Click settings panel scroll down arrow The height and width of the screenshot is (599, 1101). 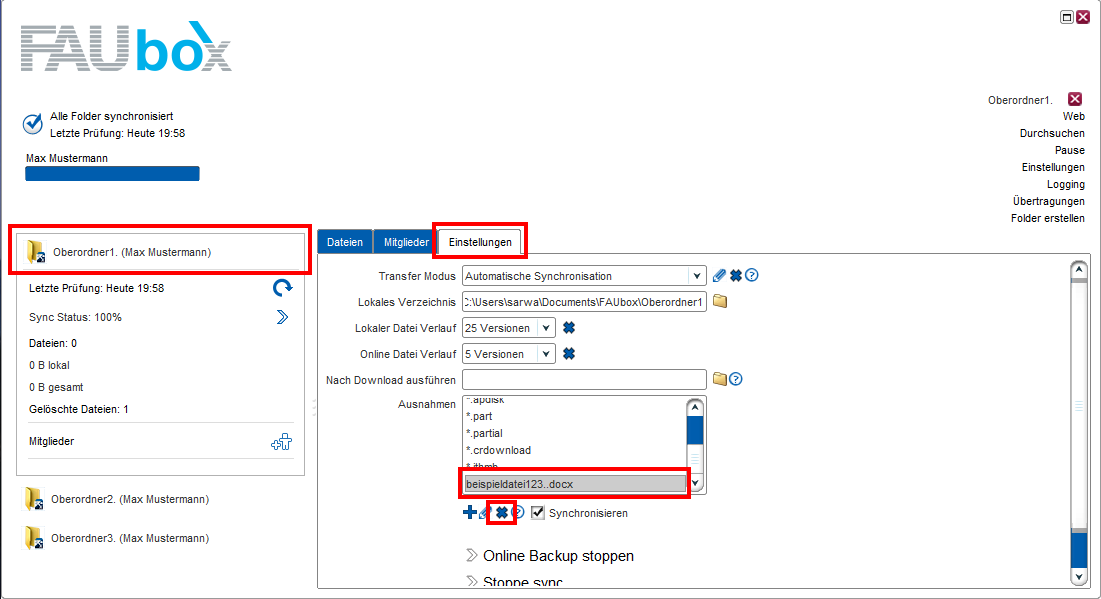1079,577
